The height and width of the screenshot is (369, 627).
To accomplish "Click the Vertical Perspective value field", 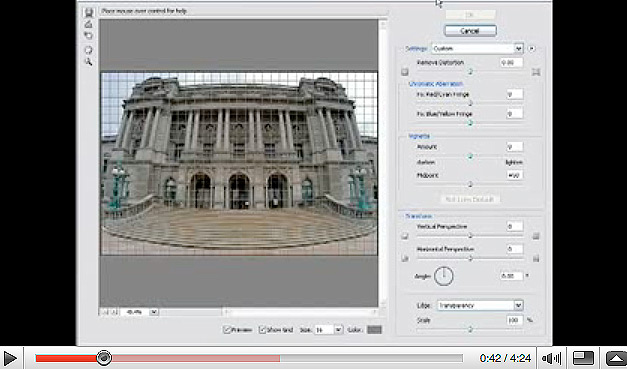I will click(x=514, y=226).
